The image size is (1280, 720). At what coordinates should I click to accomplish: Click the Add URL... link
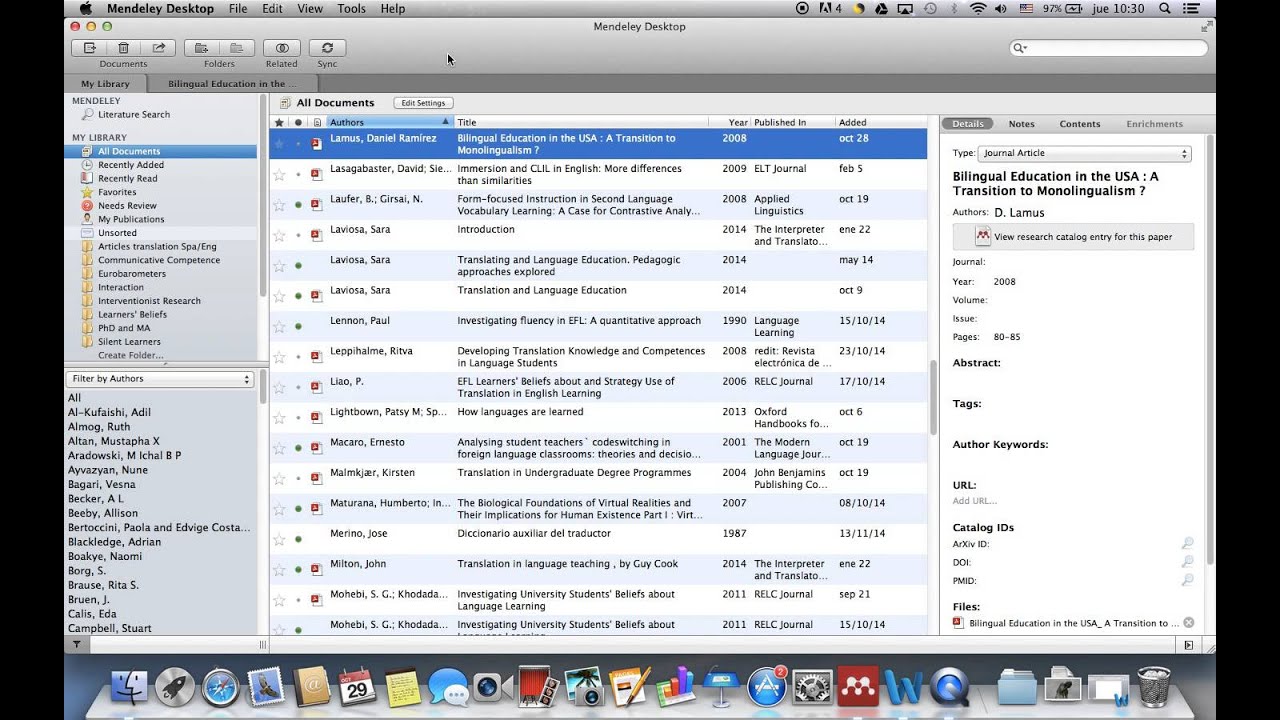coord(975,501)
